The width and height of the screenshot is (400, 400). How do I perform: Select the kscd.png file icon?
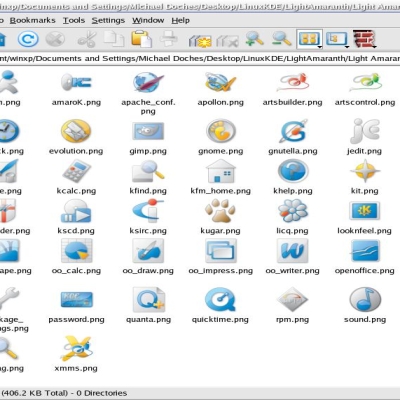pyautogui.click(x=76, y=211)
